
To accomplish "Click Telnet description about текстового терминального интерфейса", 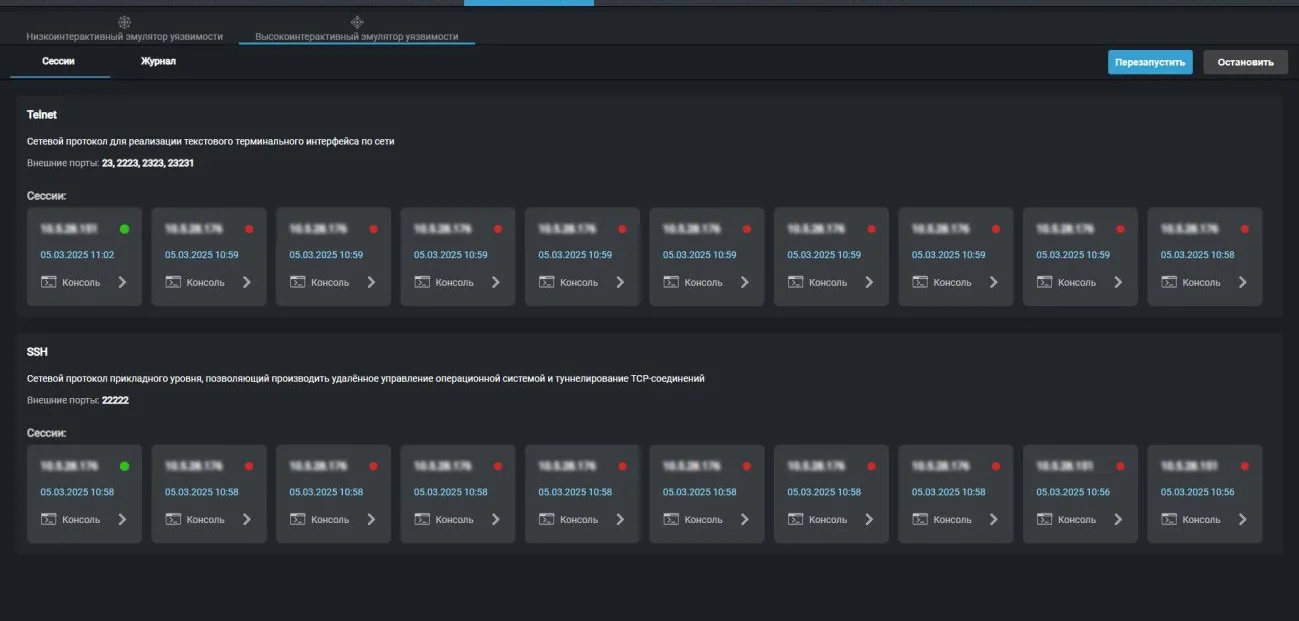I will (x=211, y=141).
